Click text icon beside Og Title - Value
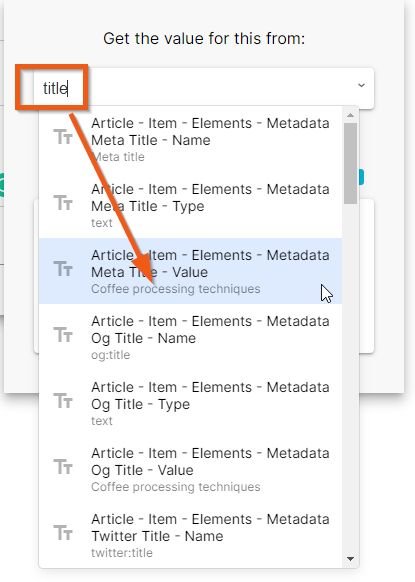The height and width of the screenshot is (582, 415). tap(63, 467)
